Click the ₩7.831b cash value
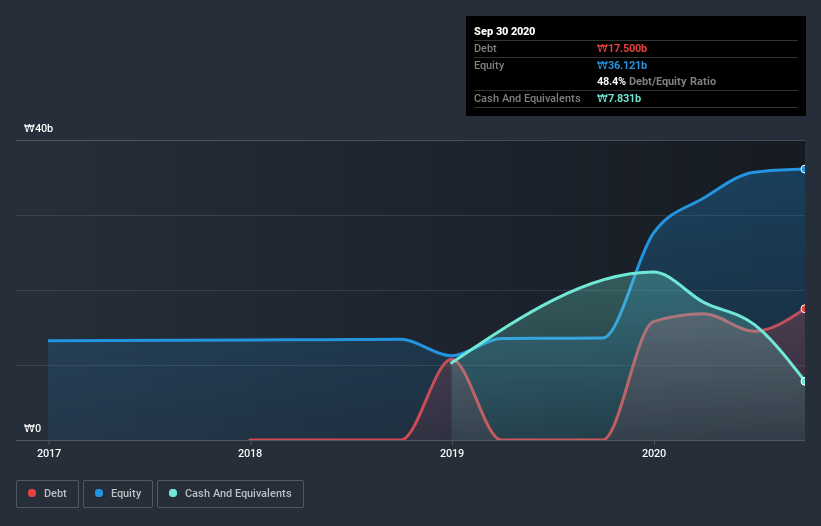 pos(619,98)
